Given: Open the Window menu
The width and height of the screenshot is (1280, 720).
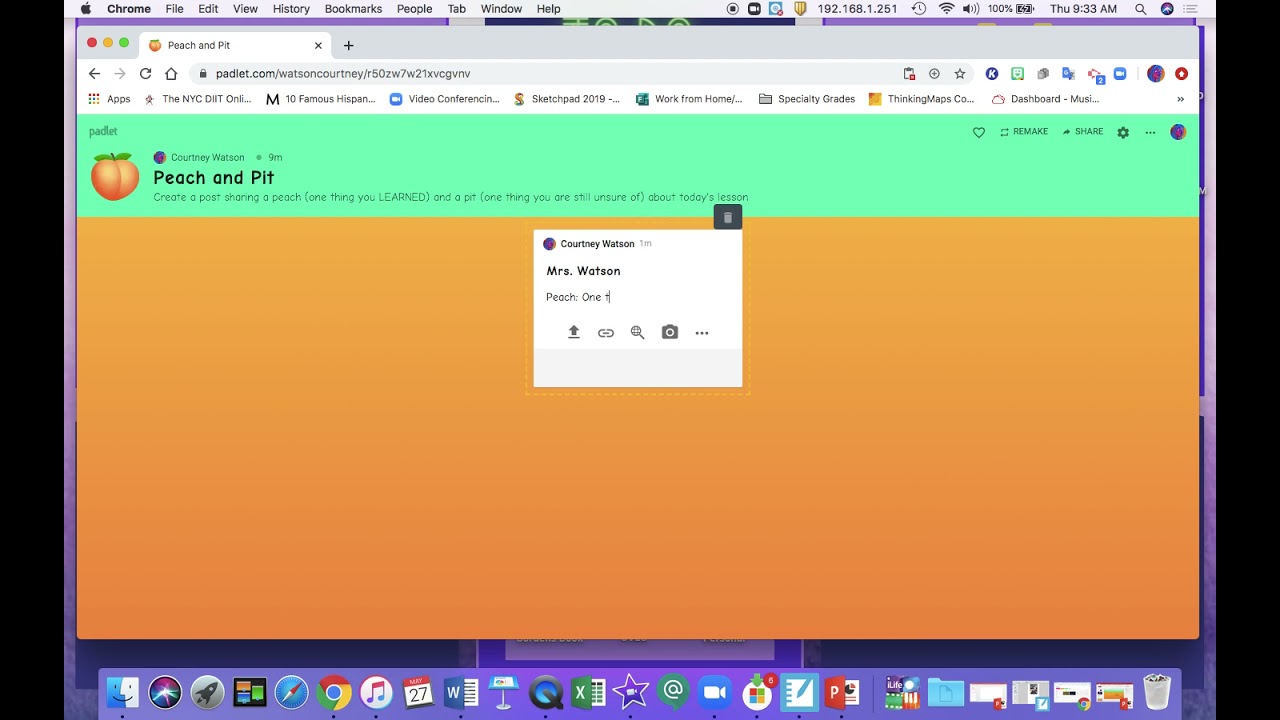Looking at the screenshot, I should 501,9.
